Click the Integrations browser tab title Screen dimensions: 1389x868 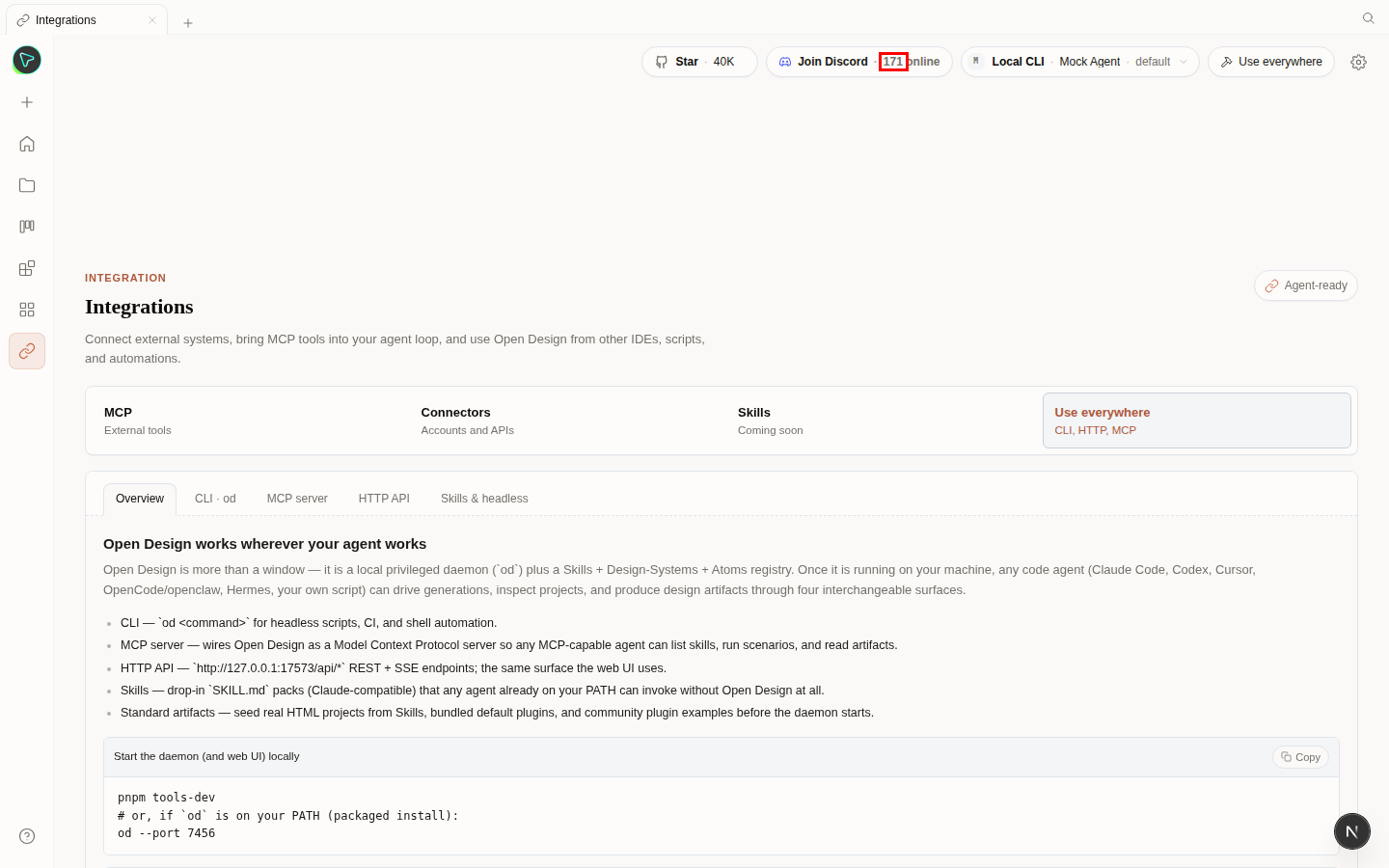click(66, 20)
